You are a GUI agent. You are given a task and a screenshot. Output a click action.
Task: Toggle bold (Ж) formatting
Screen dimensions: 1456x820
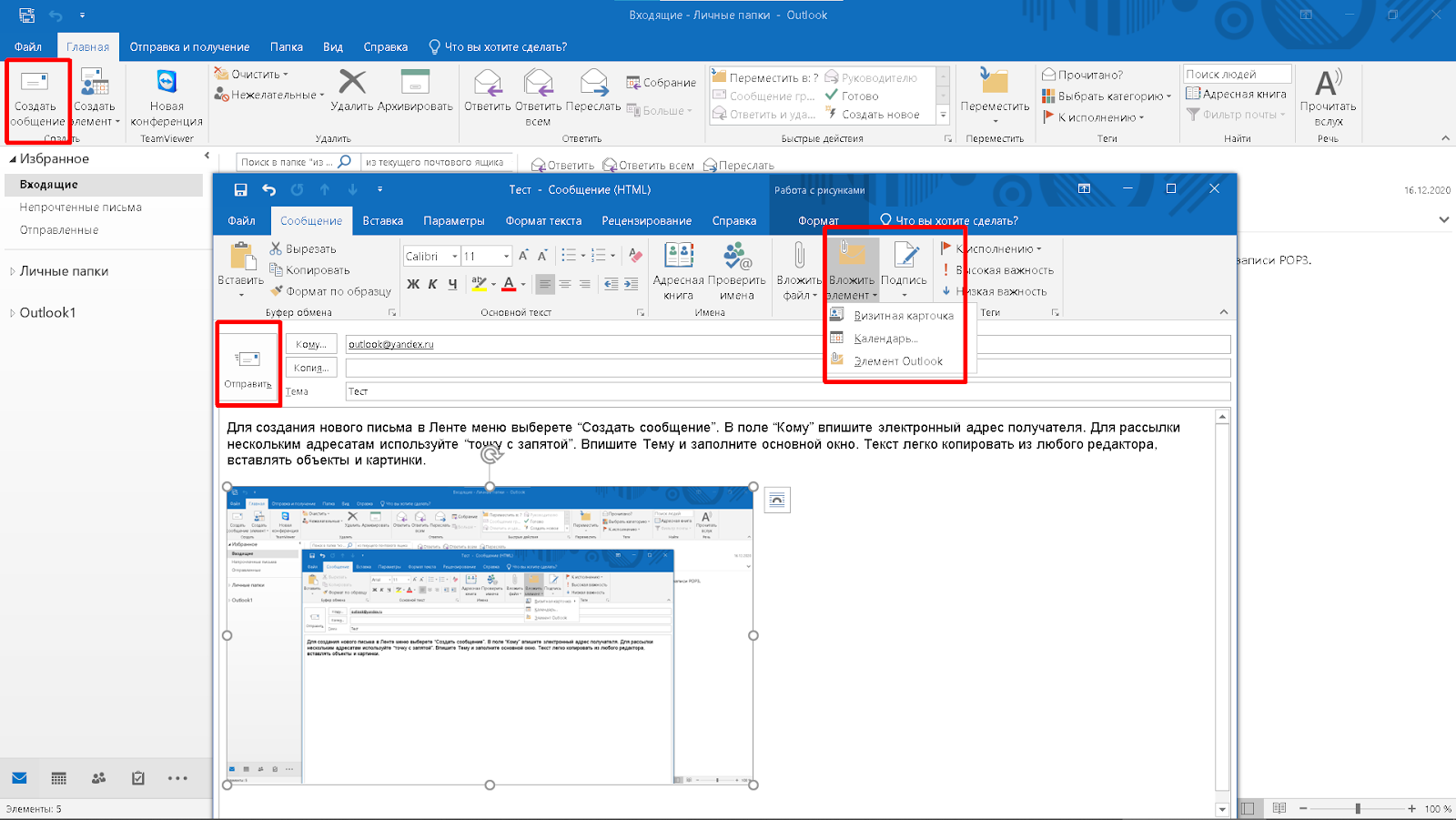pyautogui.click(x=413, y=284)
